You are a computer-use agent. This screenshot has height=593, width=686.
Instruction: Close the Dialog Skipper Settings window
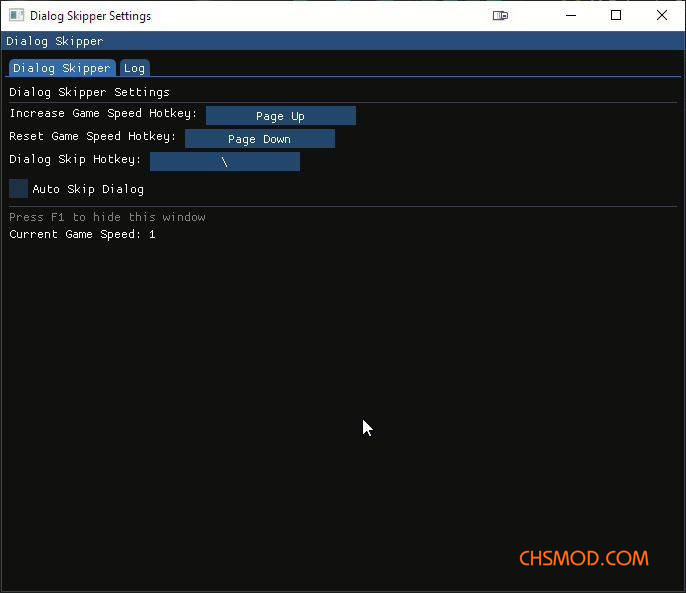point(662,16)
